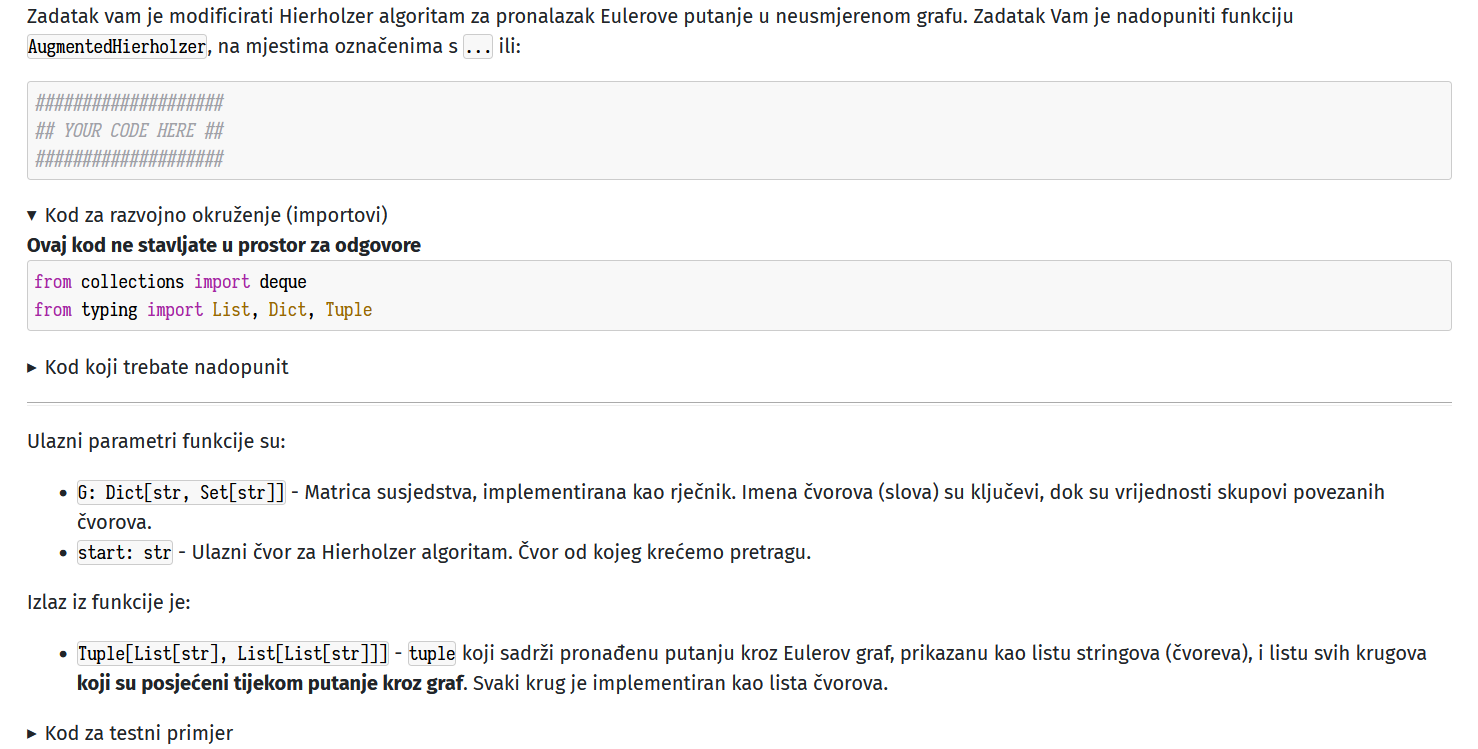Click the 'from typing import List, Dict, Tuple' line

click(203, 310)
